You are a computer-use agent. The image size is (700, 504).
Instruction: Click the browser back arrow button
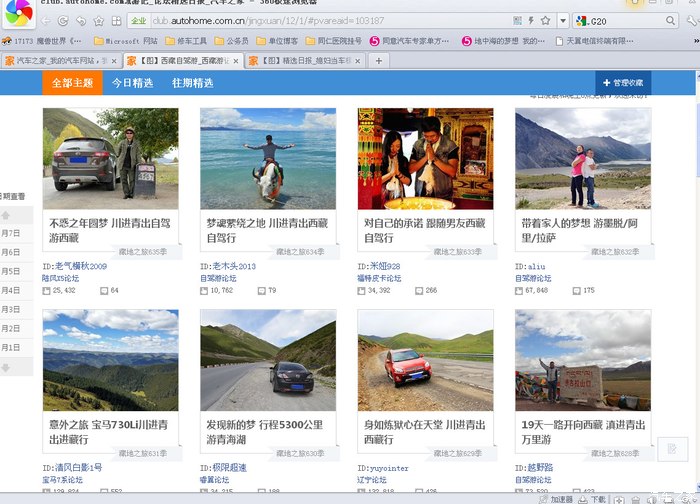(46, 20)
